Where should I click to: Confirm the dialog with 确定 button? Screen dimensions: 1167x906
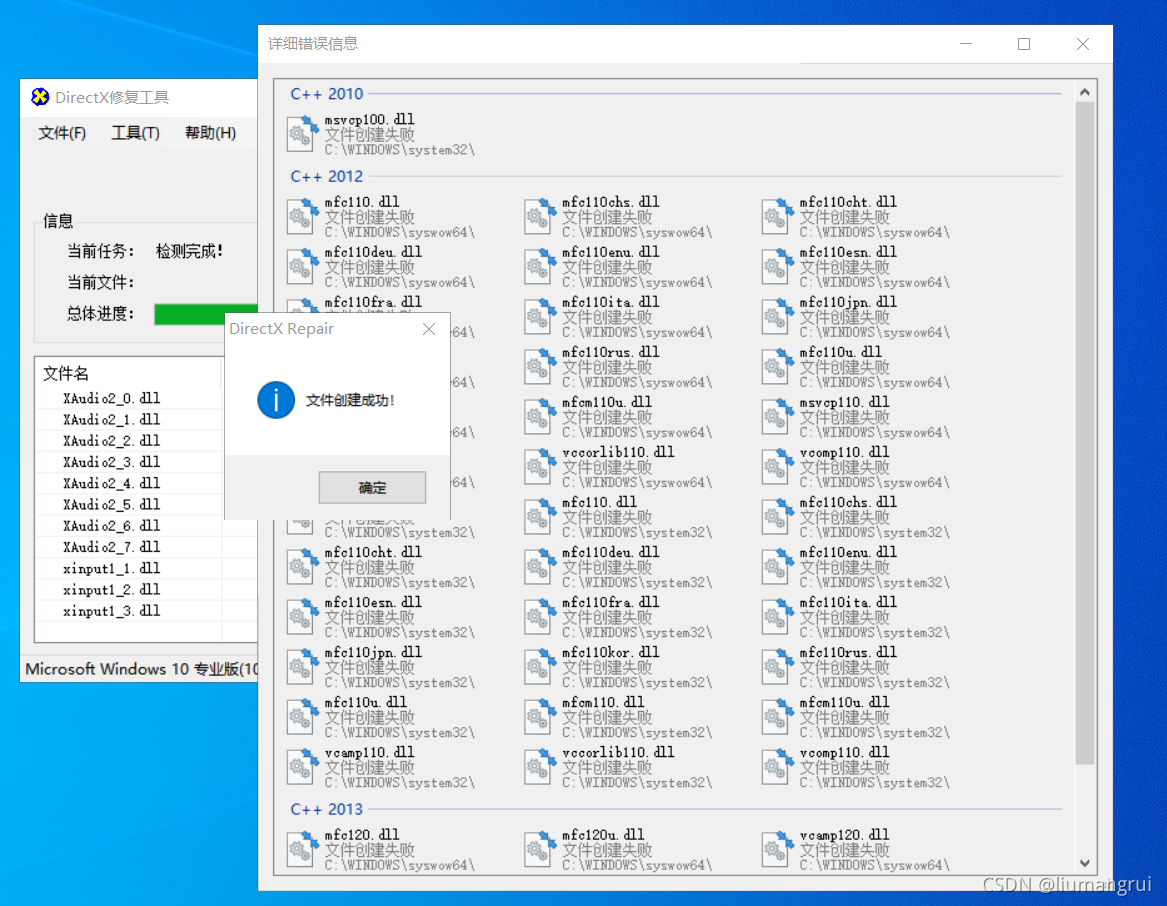click(x=372, y=488)
